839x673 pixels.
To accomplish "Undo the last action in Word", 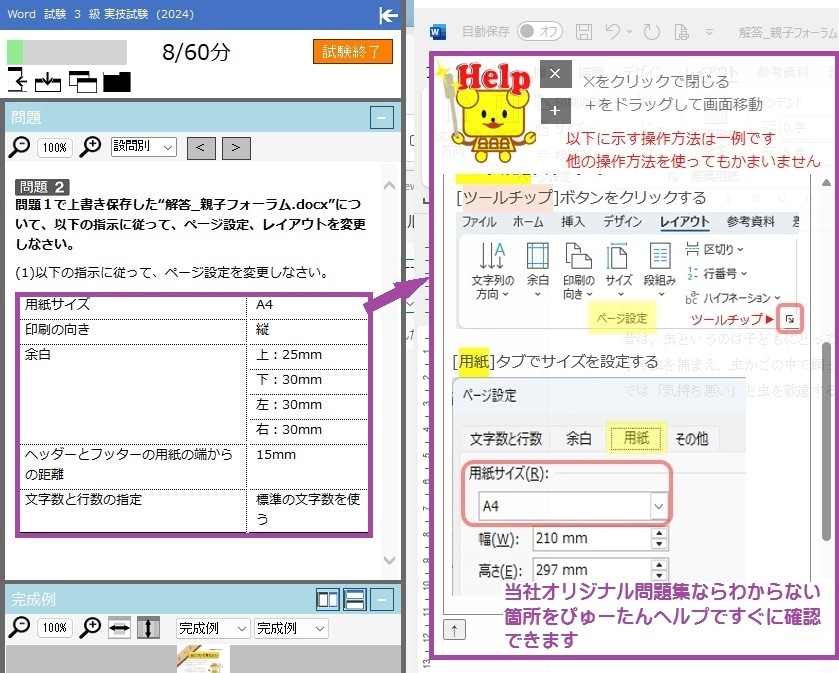I will [x=613, y=32].
